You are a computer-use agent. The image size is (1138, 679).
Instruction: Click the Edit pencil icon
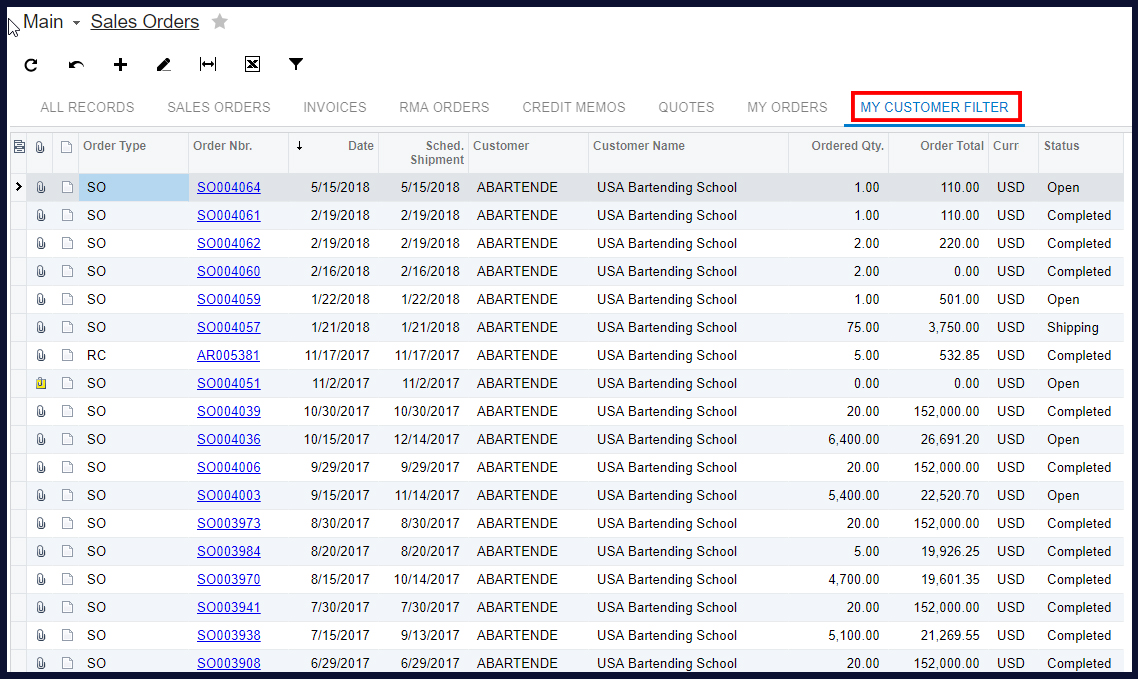[x=164, y=65]
